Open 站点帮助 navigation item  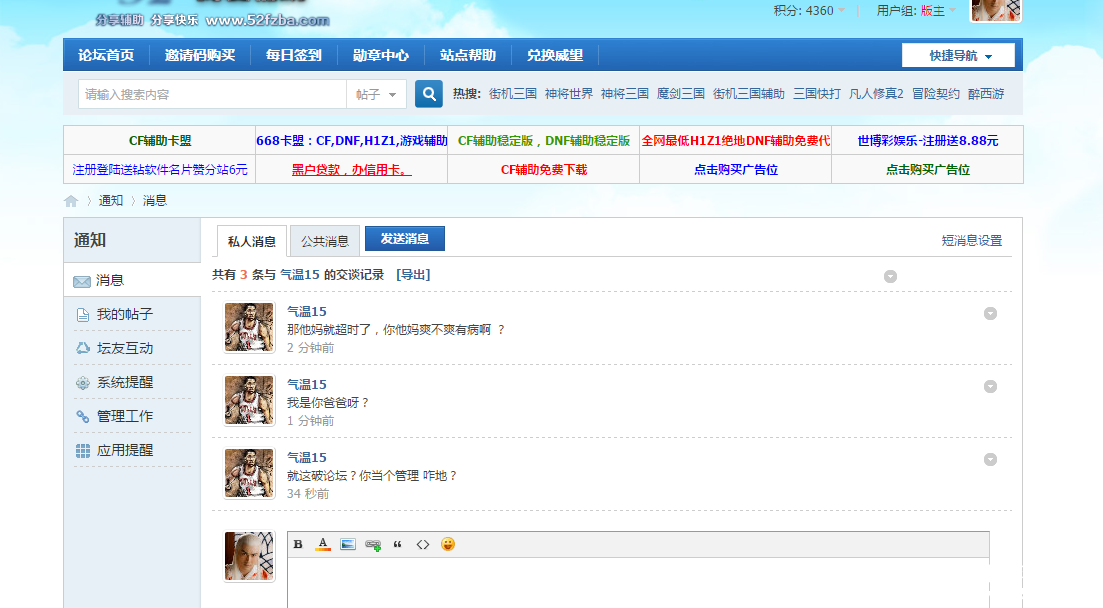(x=468, y=55)
